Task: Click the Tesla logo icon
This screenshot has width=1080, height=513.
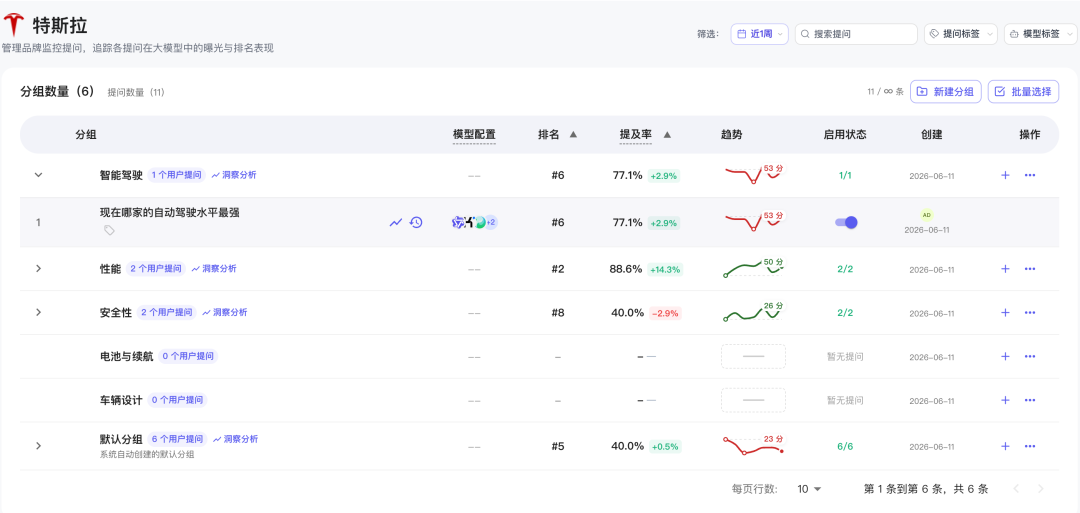Action: pos(14,25)
